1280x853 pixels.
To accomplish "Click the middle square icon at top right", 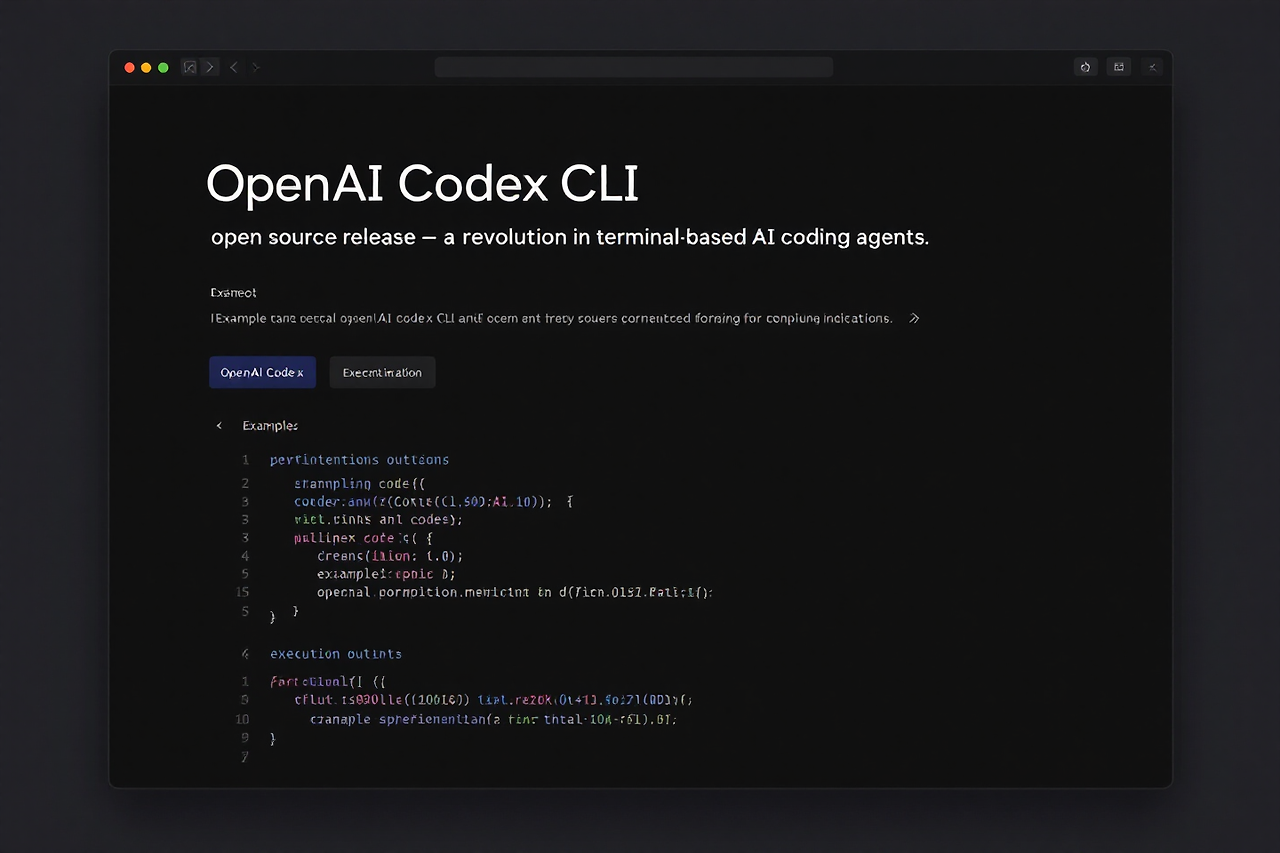I will click(x=1119, y=67).
